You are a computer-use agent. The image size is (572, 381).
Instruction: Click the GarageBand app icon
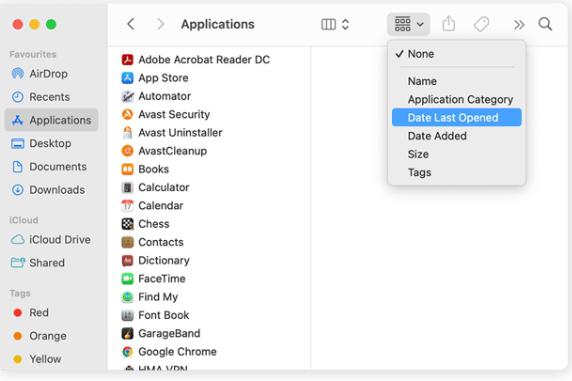[x=127, y=333]
